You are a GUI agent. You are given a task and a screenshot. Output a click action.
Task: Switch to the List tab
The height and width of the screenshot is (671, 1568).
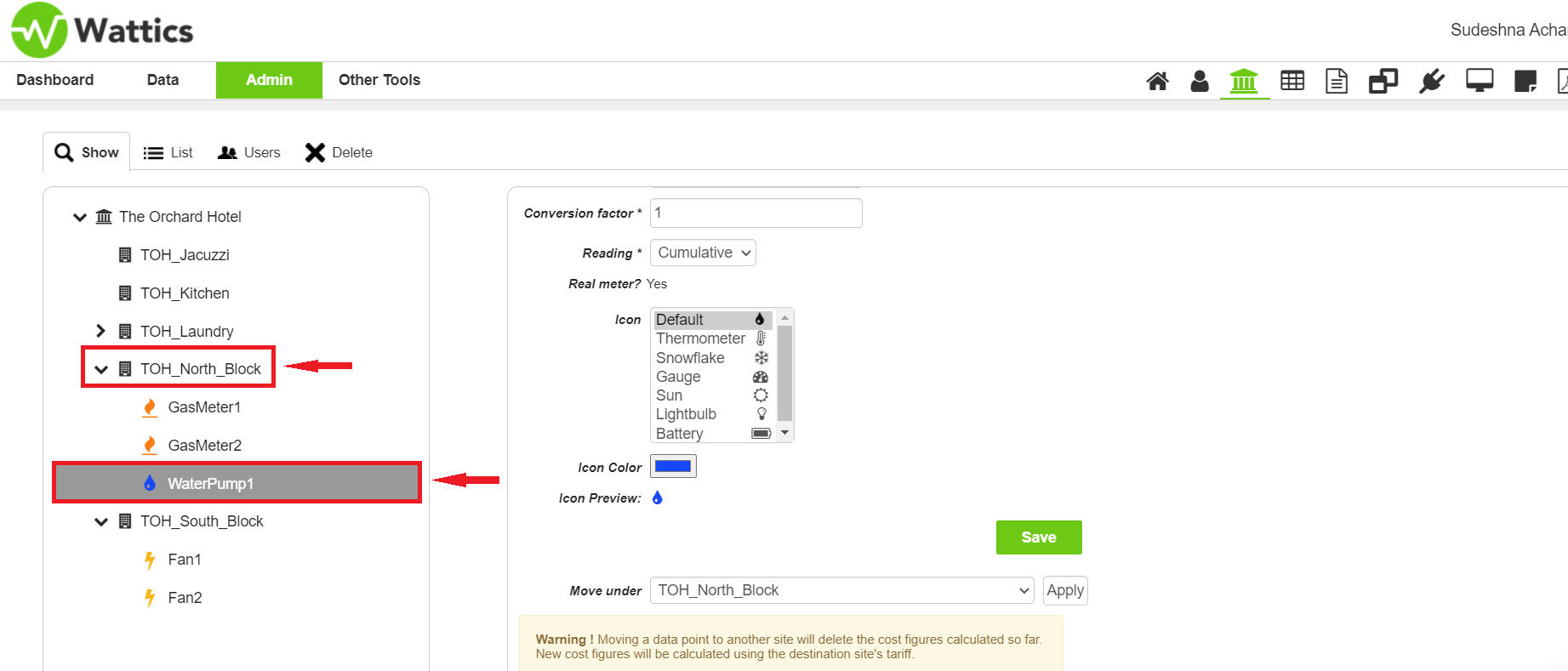coord(168,152)
